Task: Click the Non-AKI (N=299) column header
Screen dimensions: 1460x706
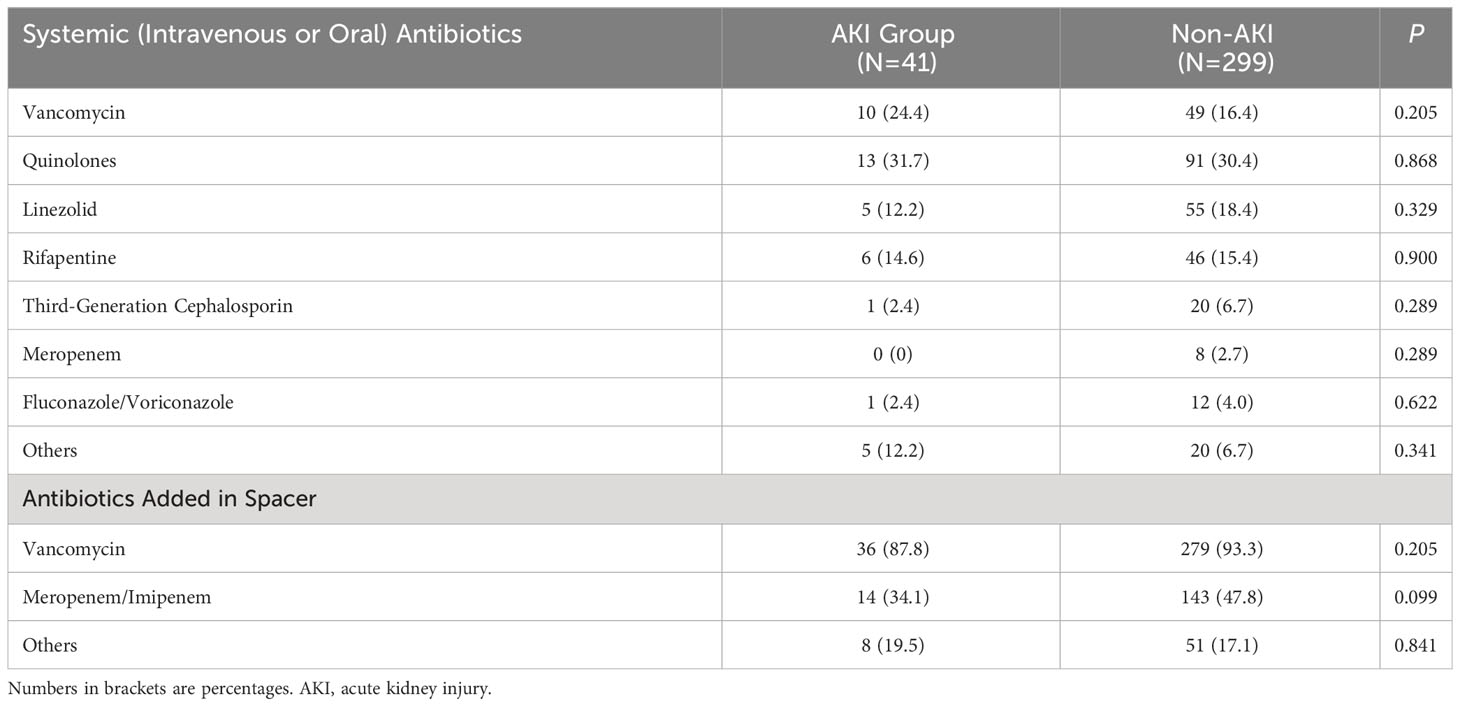Action: pyautogui.click(x=1219, y=46)
